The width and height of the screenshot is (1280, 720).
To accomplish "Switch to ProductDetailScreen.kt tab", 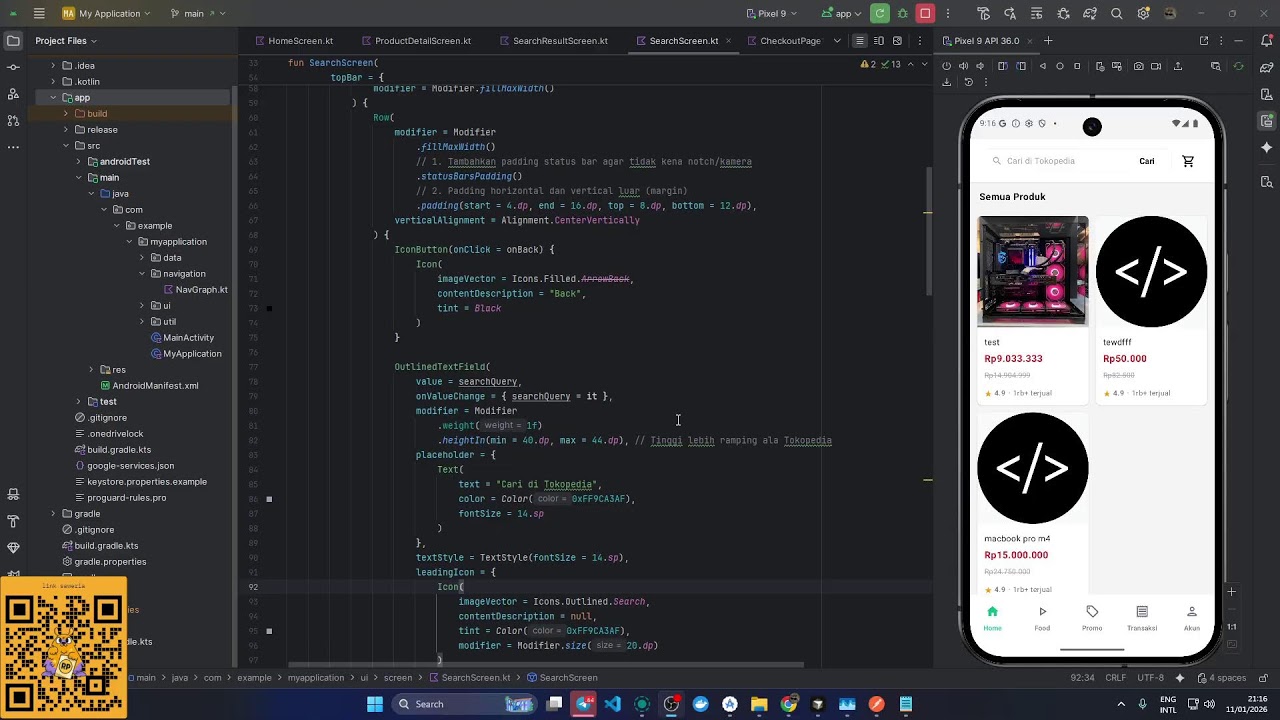I will (415, 41).
